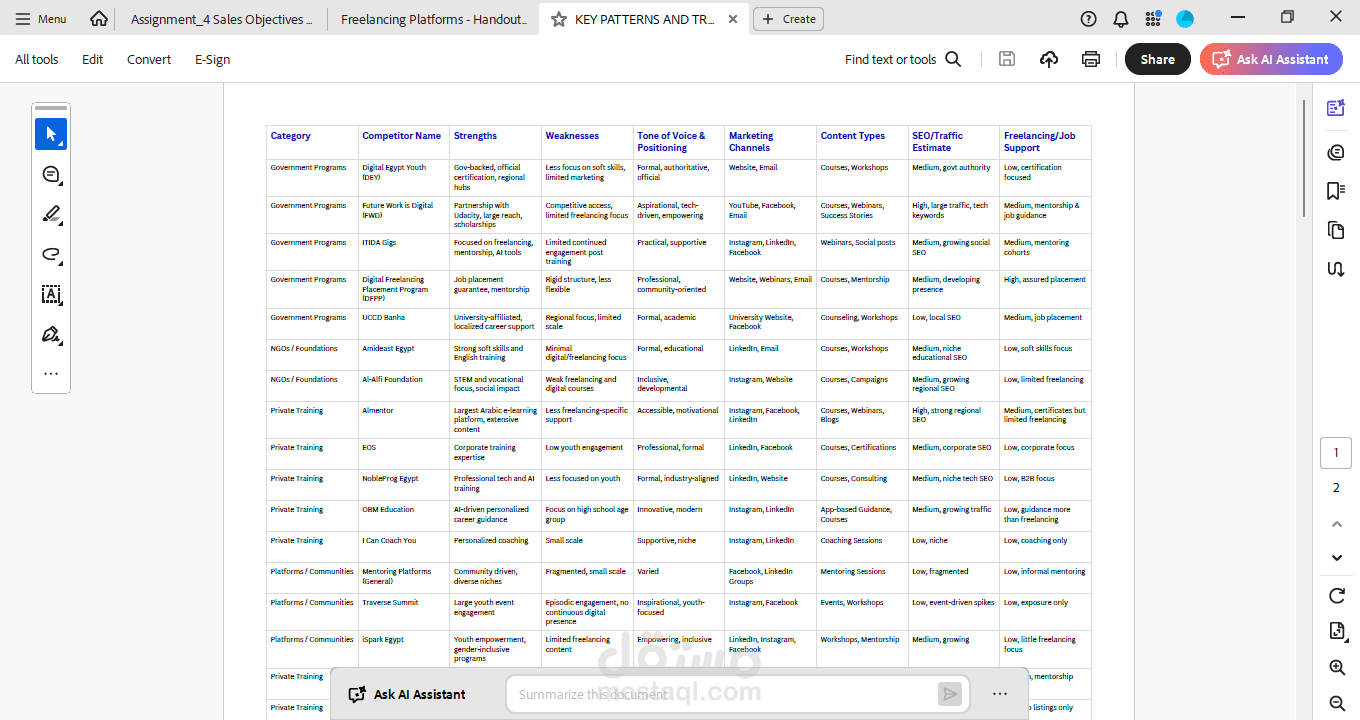Choose the Add text box tool

point(51,294)
